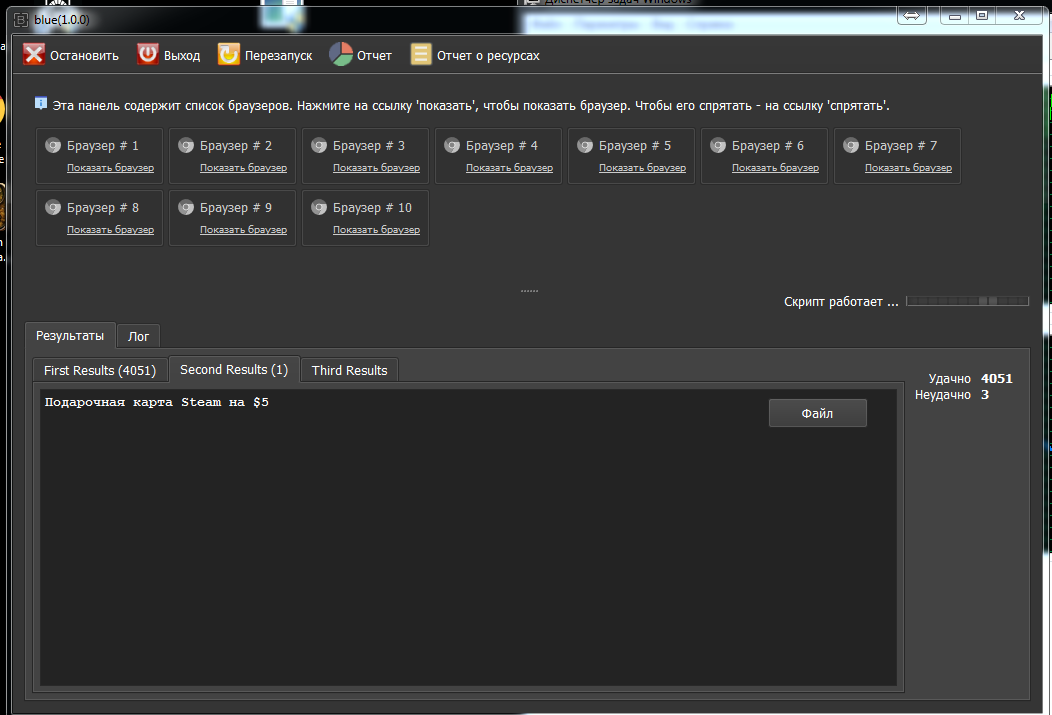Screen dimensions: 1052x715
Task: Click the Файл button
Action: [817, 413]
